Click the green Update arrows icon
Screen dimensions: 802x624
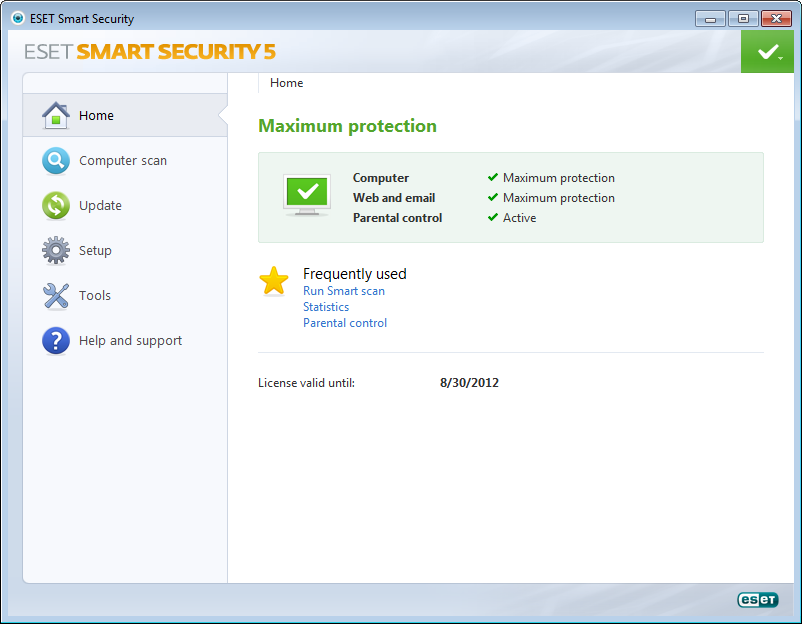coord(56,206)
